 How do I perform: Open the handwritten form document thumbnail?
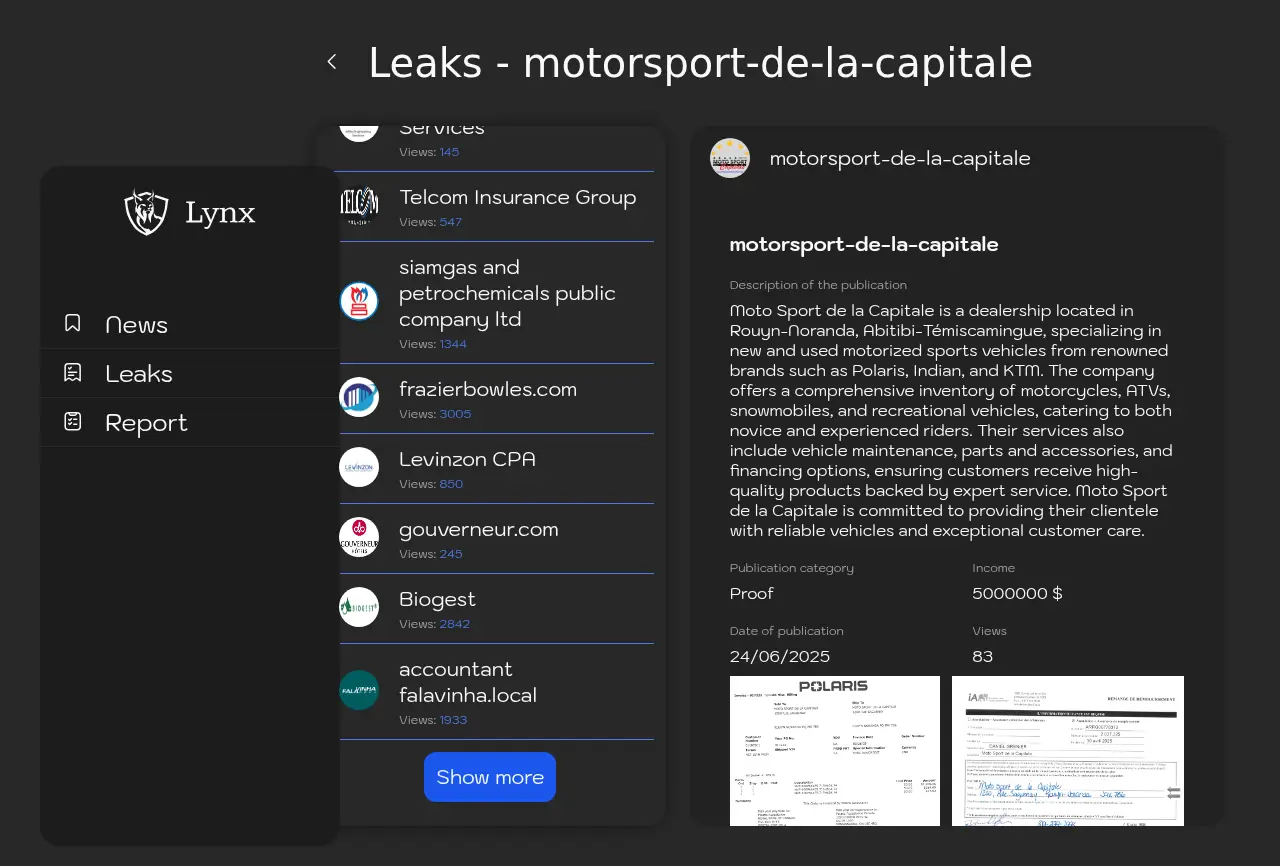[1067, 751]
